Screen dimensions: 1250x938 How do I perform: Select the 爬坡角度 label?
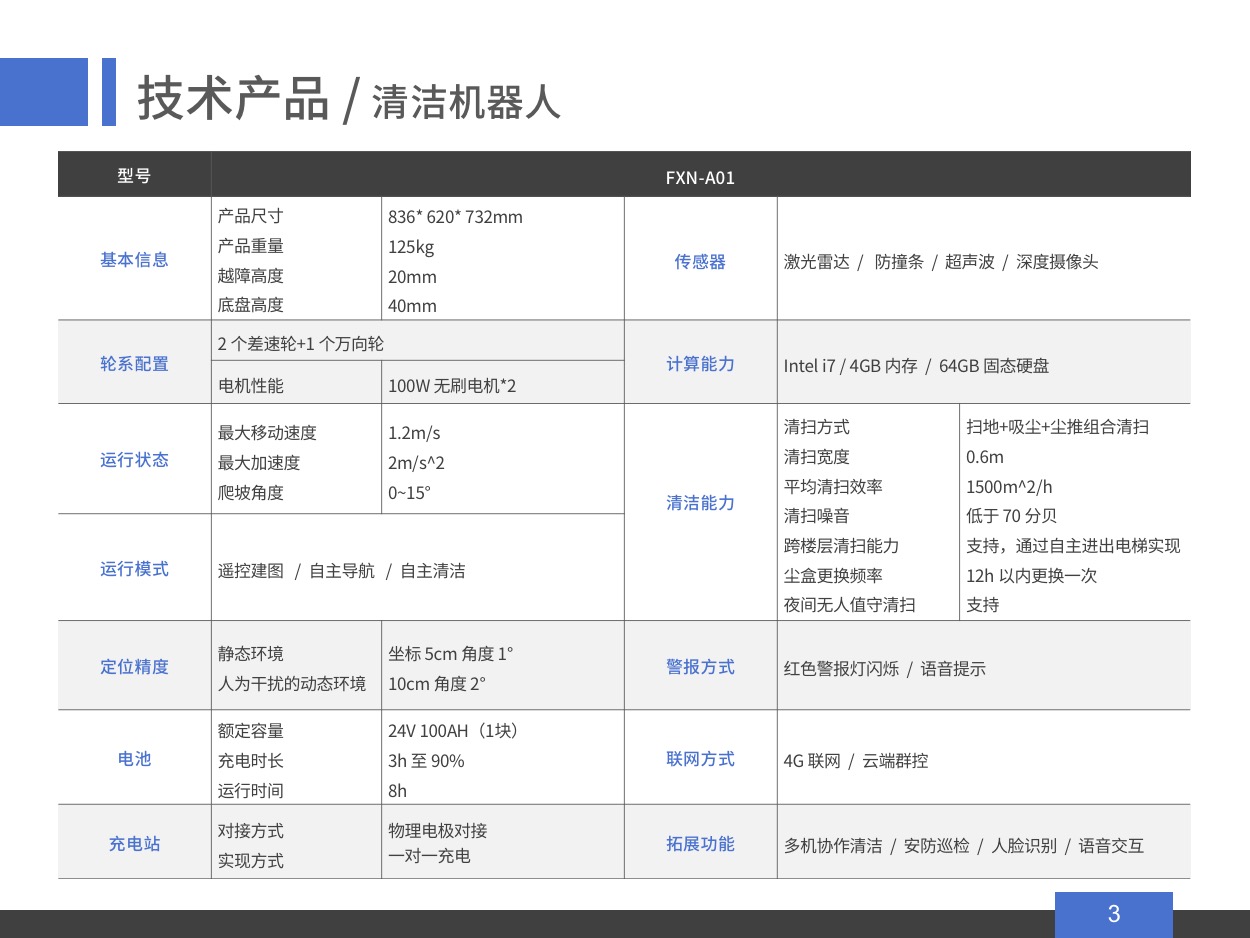point(251,493)
